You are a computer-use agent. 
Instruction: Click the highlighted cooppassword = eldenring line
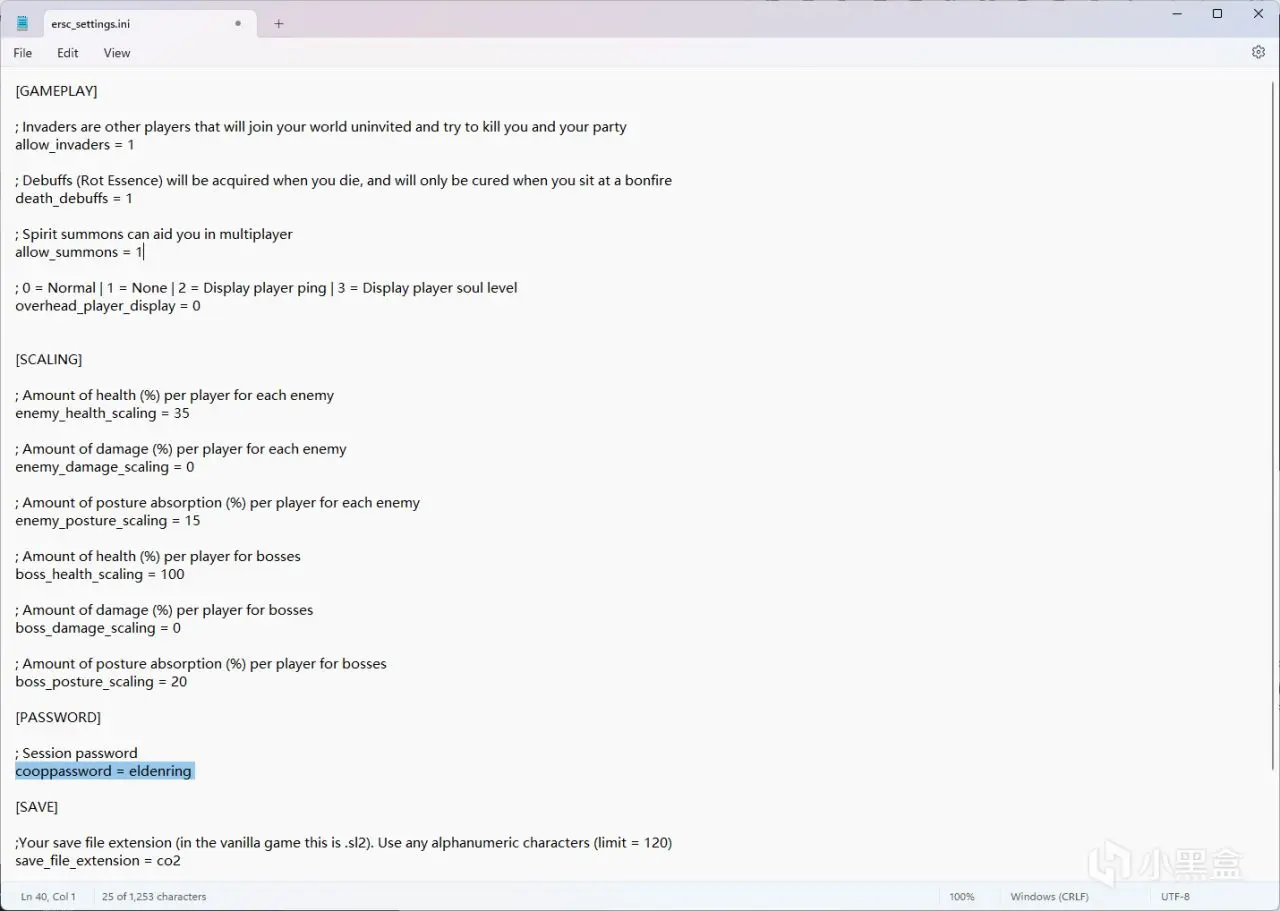[104, 771]
